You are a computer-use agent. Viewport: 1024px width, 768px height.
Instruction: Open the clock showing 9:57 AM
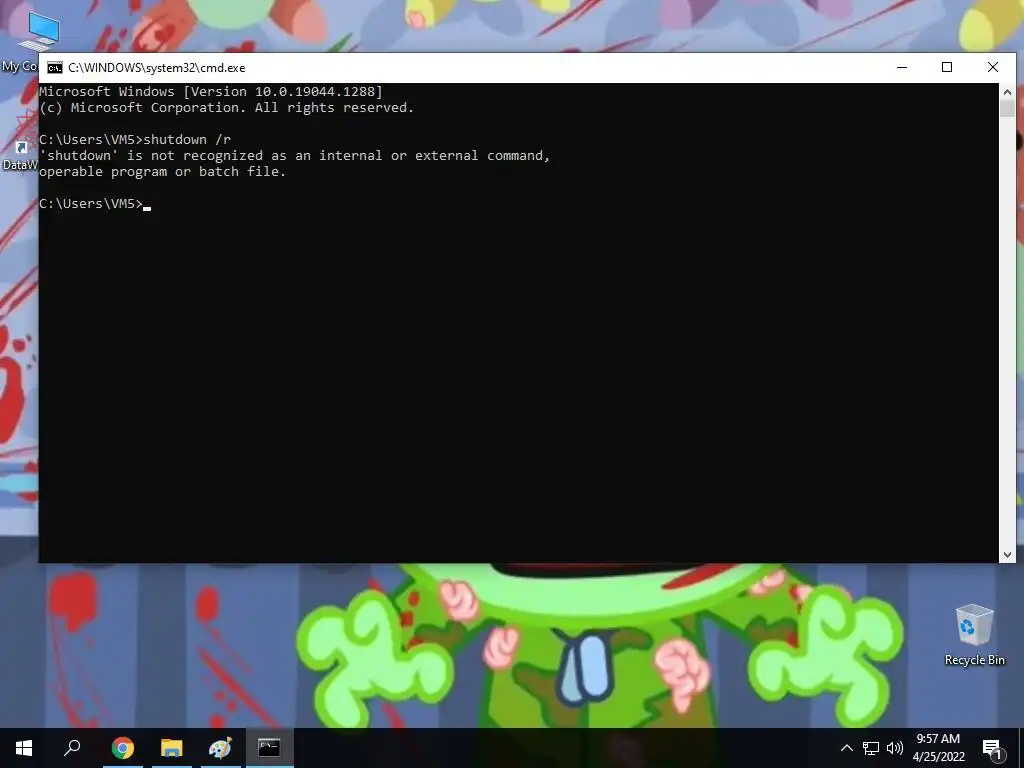tap(938, 748)
